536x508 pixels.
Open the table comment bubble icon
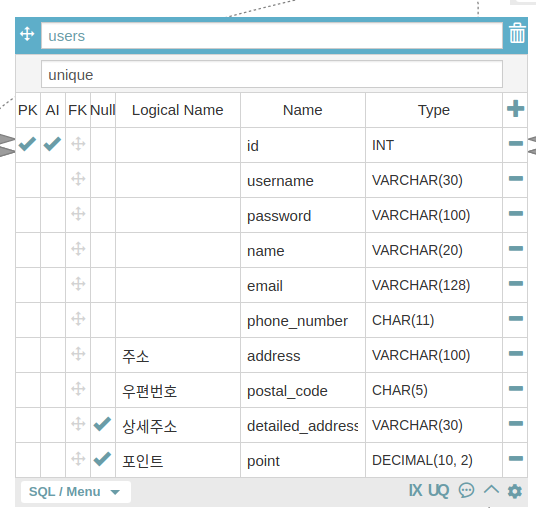pos(466,490)
